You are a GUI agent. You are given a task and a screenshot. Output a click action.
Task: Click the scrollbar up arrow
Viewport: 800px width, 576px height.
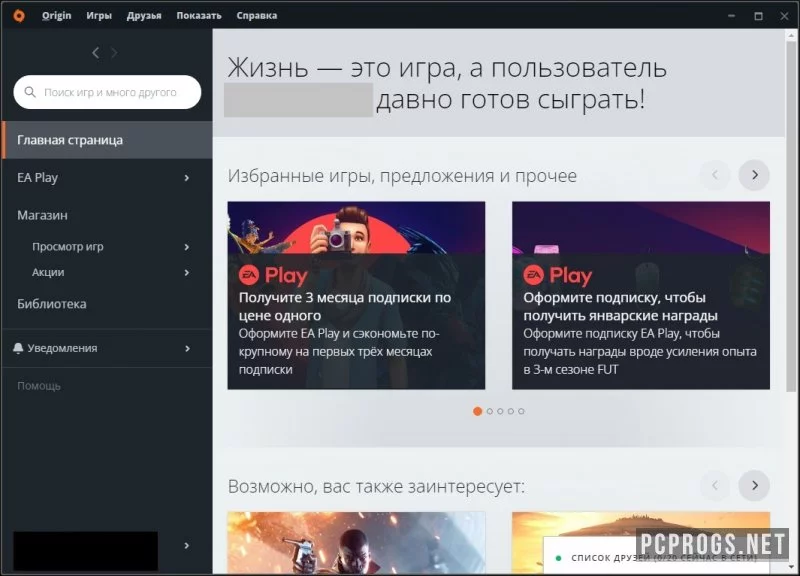click(791, 35)
